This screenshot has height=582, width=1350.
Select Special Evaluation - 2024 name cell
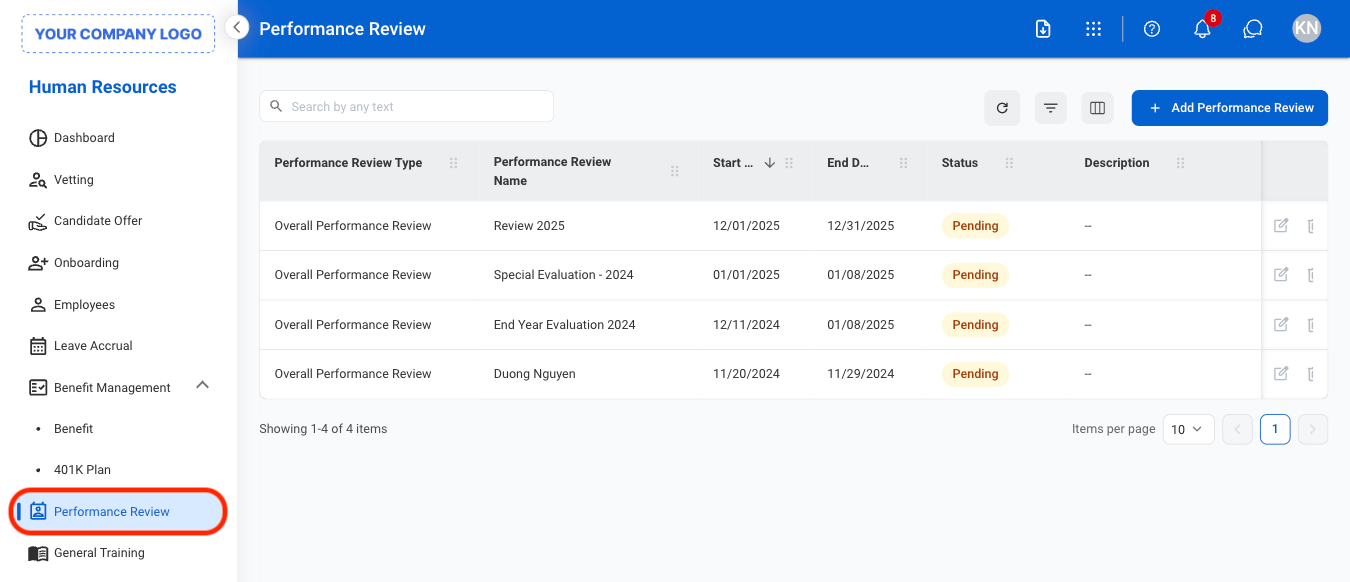563,275
